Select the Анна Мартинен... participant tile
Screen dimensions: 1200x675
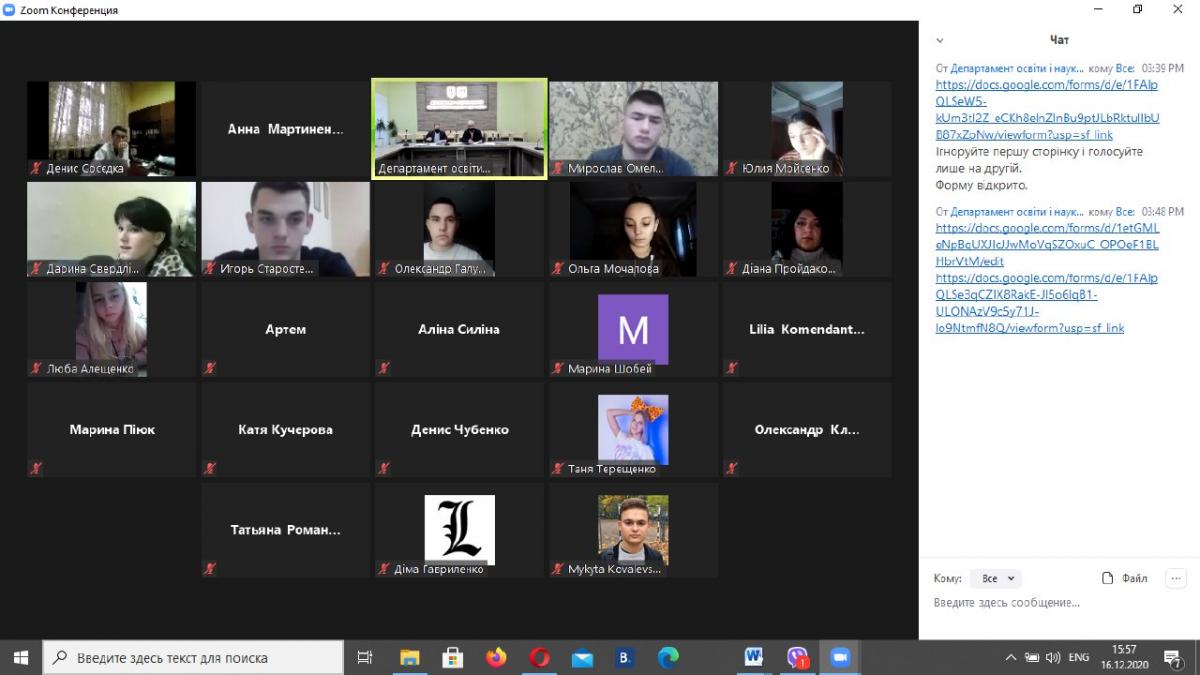285,129
